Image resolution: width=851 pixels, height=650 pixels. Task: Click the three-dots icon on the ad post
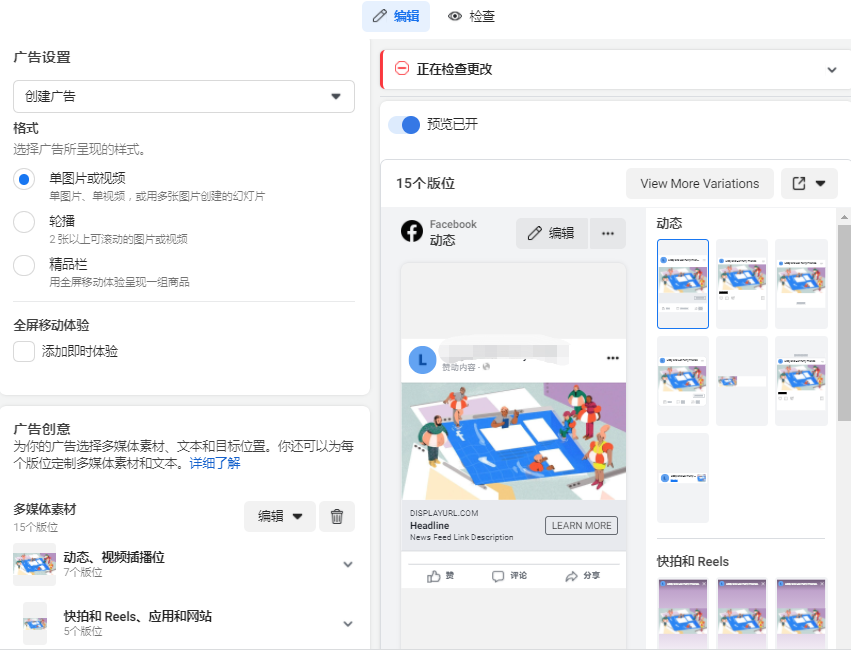click(613, 359)
